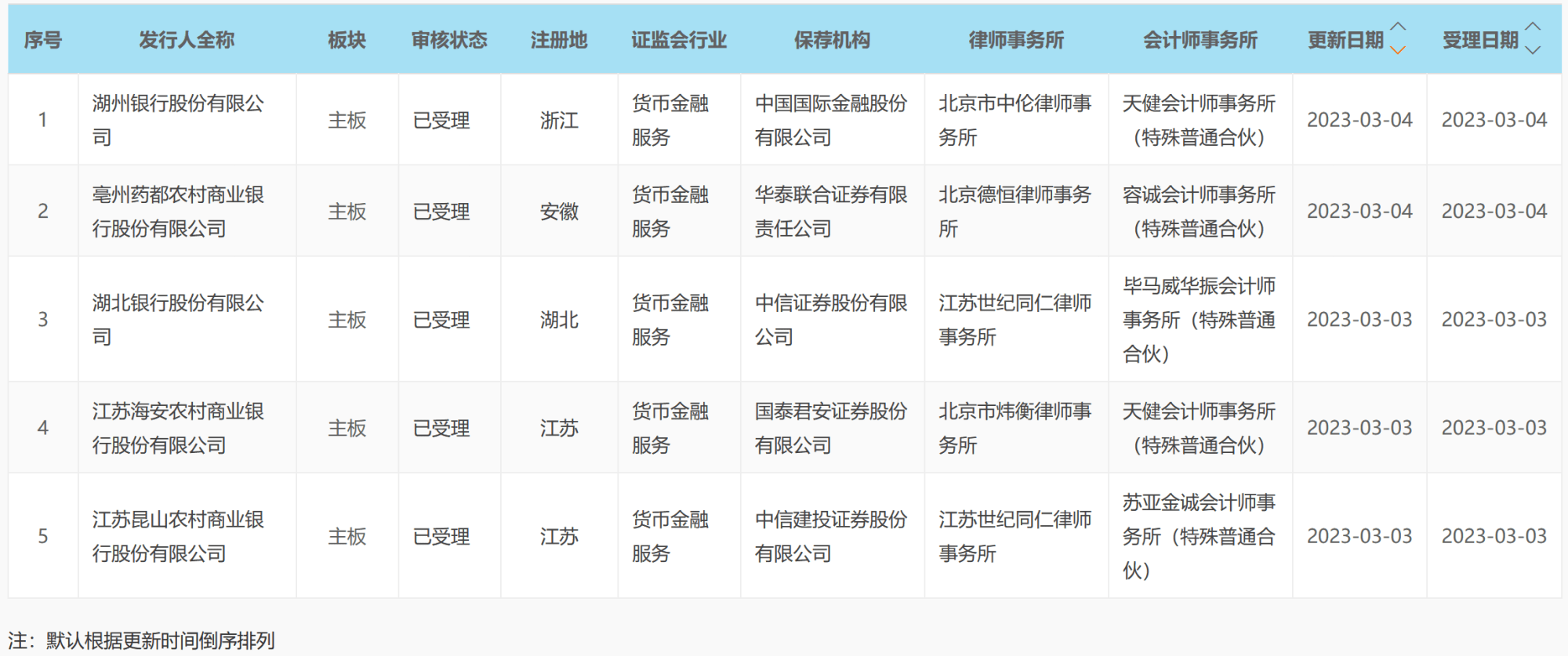Viewport: 1568px width, 656px height.
Task: Click the 律师事务所 column header
Action: [x=1016, y=40]
